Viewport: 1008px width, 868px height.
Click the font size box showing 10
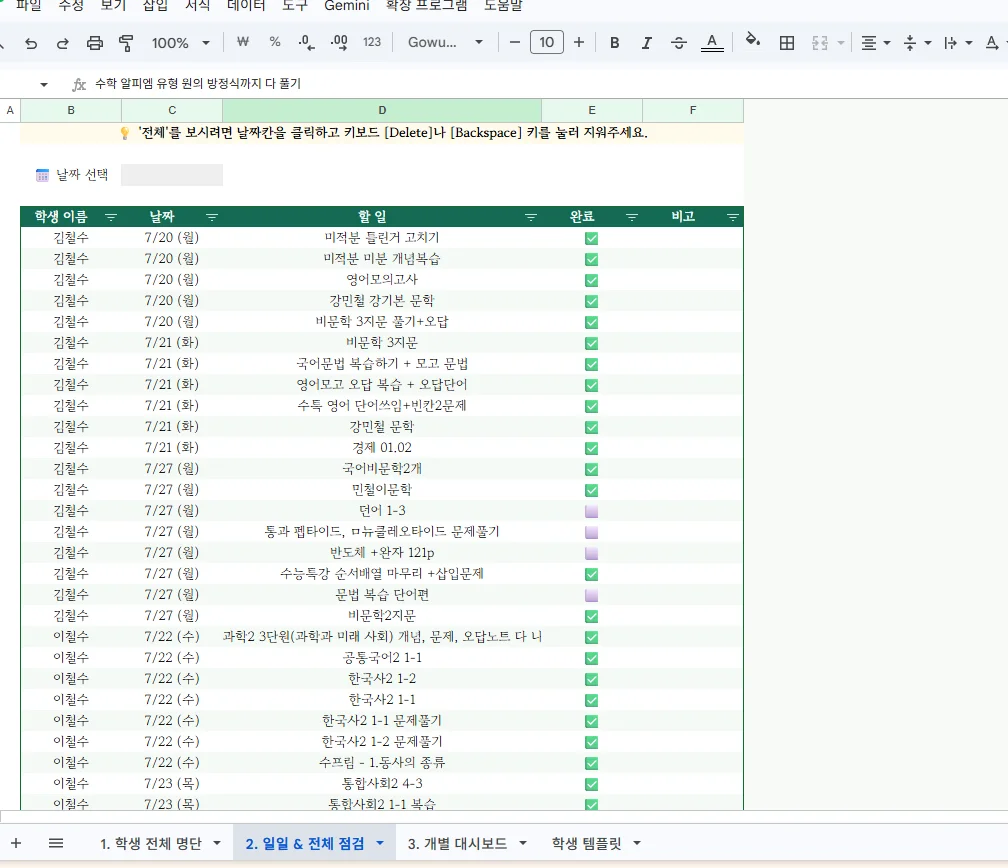(x=546, y=42)
